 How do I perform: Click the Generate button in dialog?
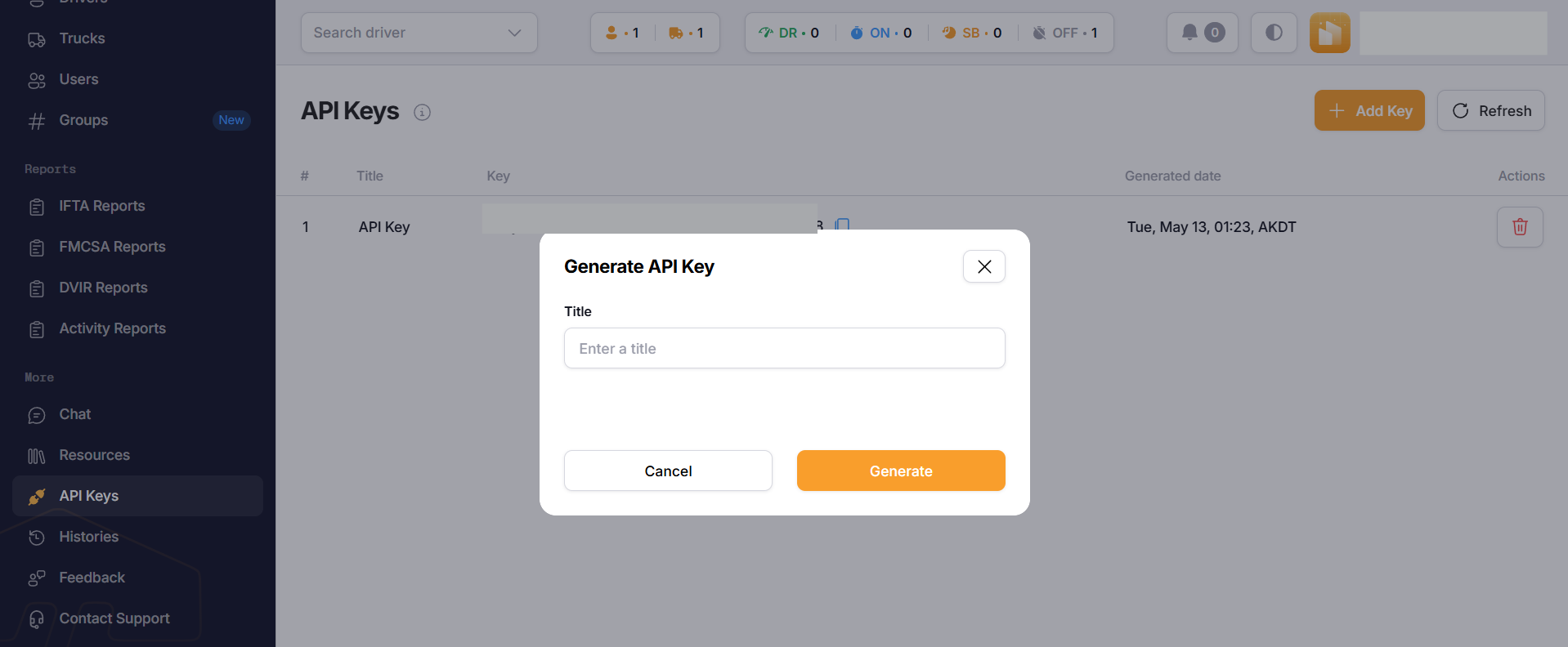click(900, 471)
